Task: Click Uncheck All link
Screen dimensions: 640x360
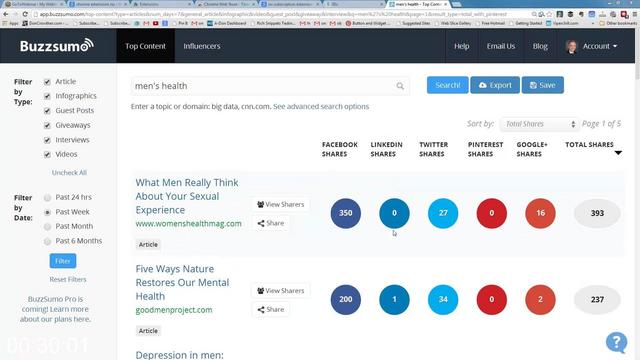Action: 69,173
